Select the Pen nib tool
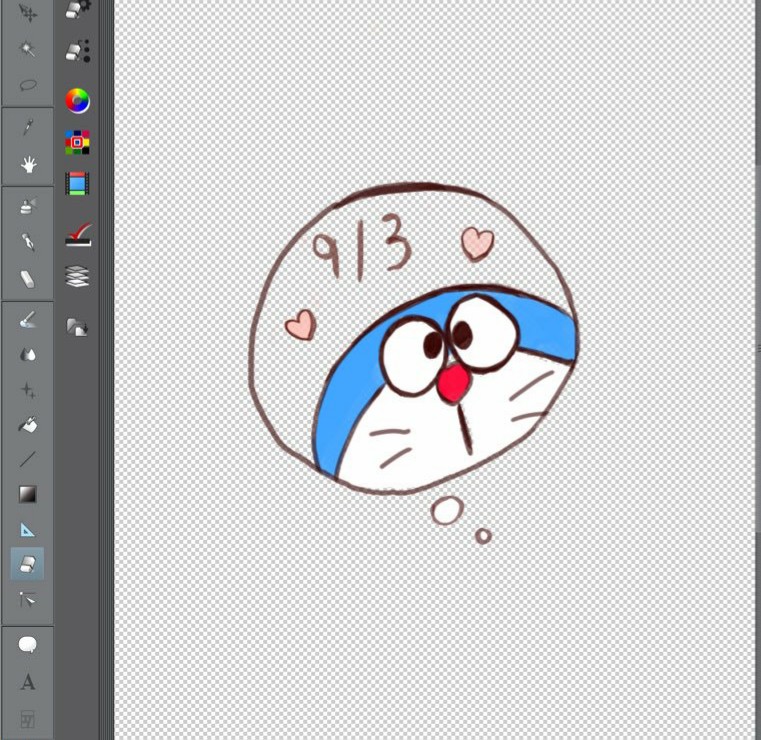 (28, 242)
